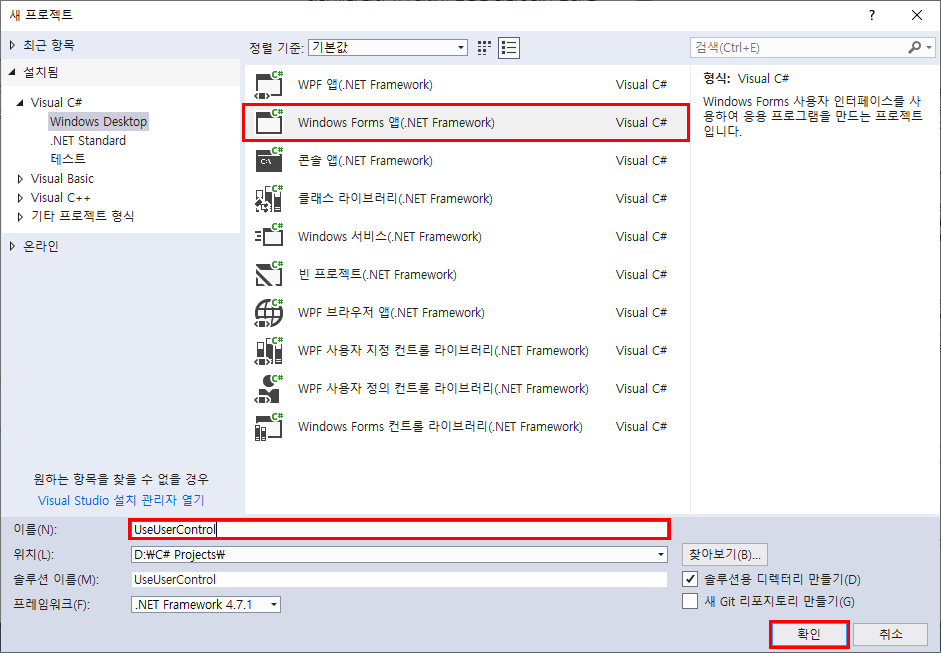Screen dimensions: 941x653
Task: Close the 새 프로젝트 dialog
Action: pos(917,16)
